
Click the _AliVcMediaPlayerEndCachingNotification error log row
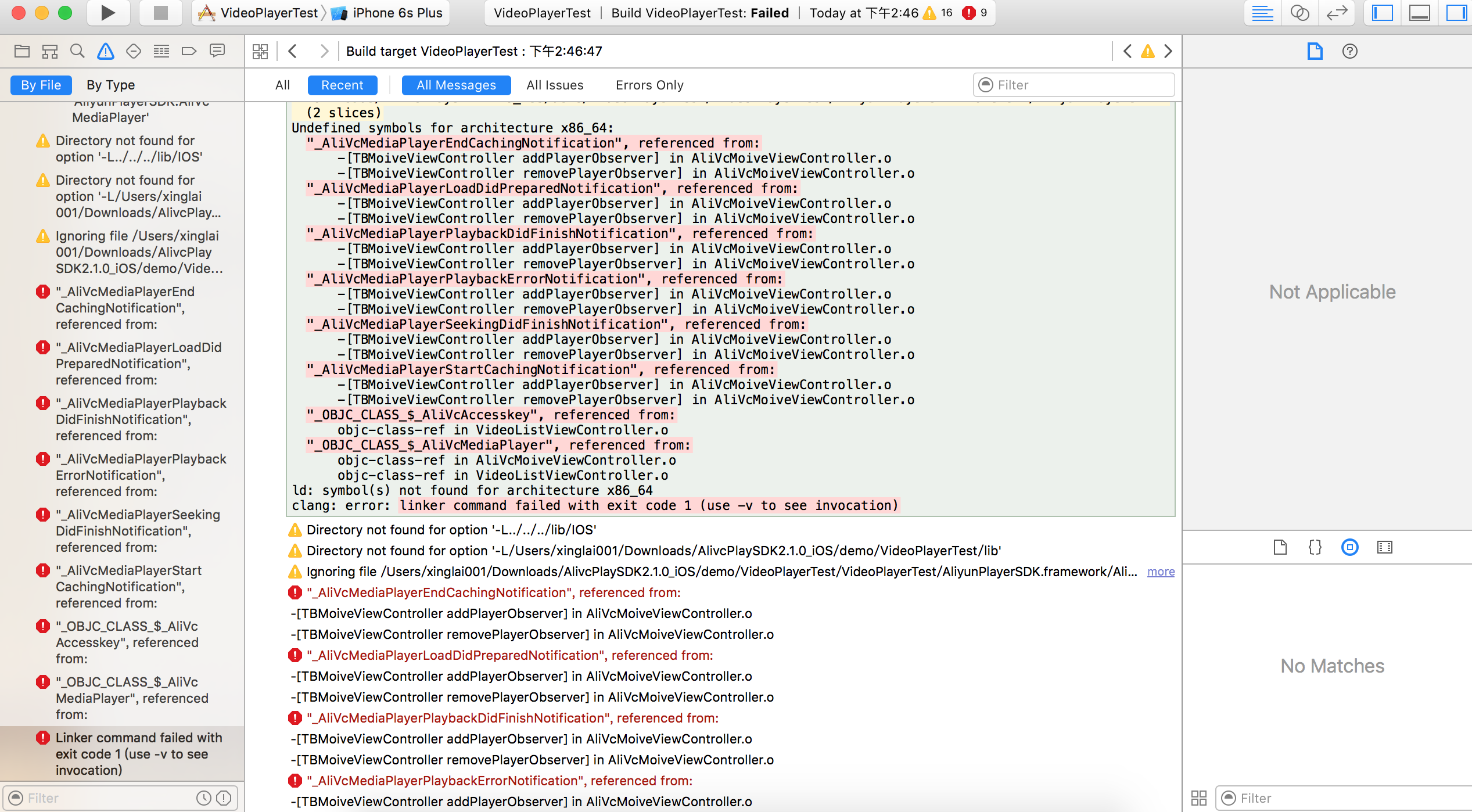pyautogui.click(x=732, y=592)
